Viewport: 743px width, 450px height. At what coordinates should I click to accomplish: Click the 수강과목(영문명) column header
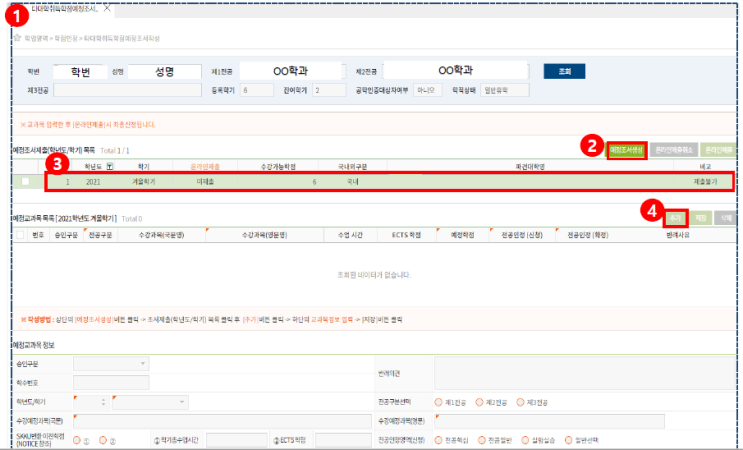264,235
